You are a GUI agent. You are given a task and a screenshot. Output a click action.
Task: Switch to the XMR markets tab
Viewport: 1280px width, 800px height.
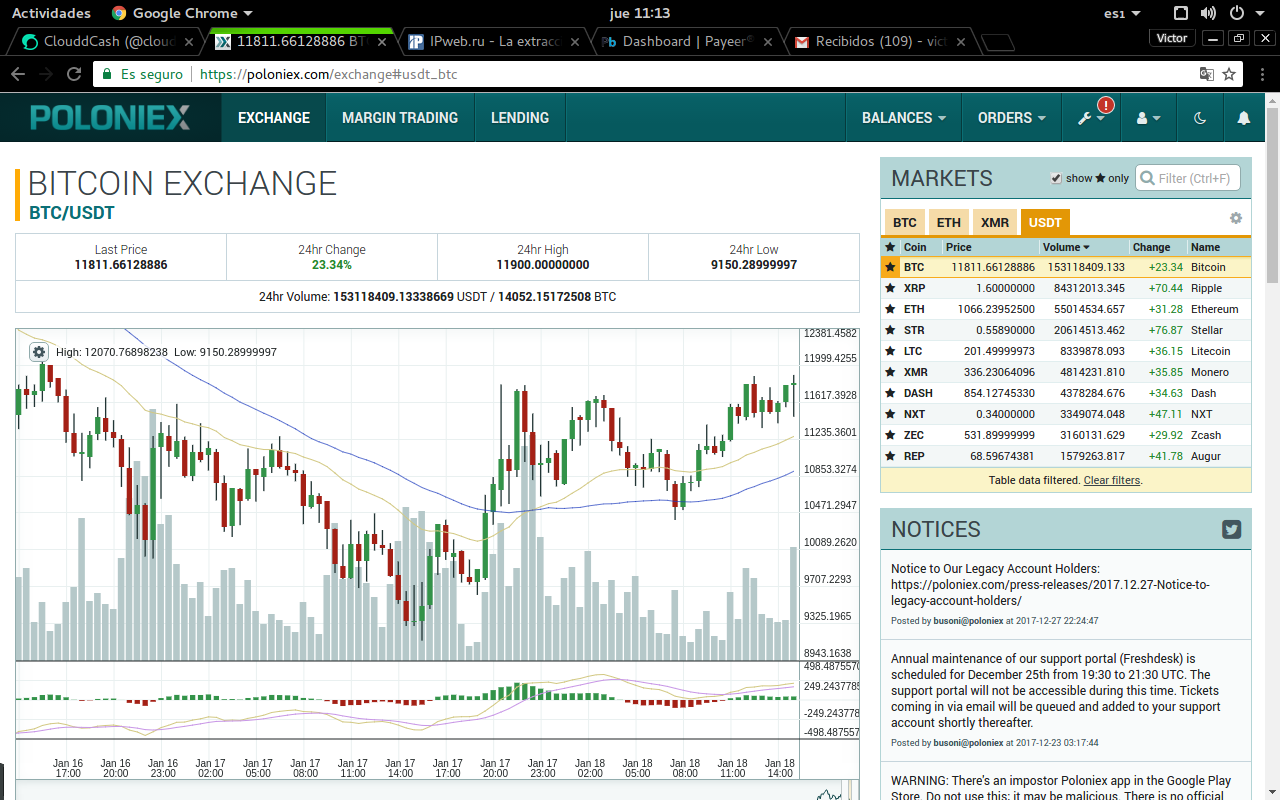tap(995, 222)
